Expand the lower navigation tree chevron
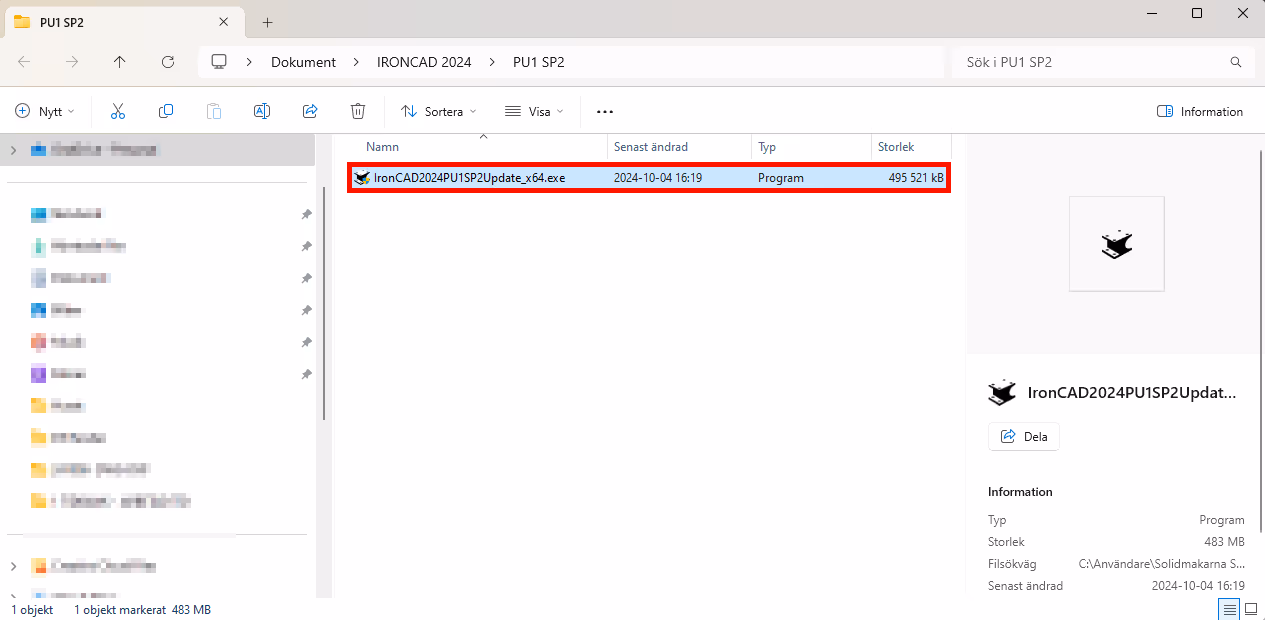The height and width of the screenshot is (620, 1265). point(13,566)
